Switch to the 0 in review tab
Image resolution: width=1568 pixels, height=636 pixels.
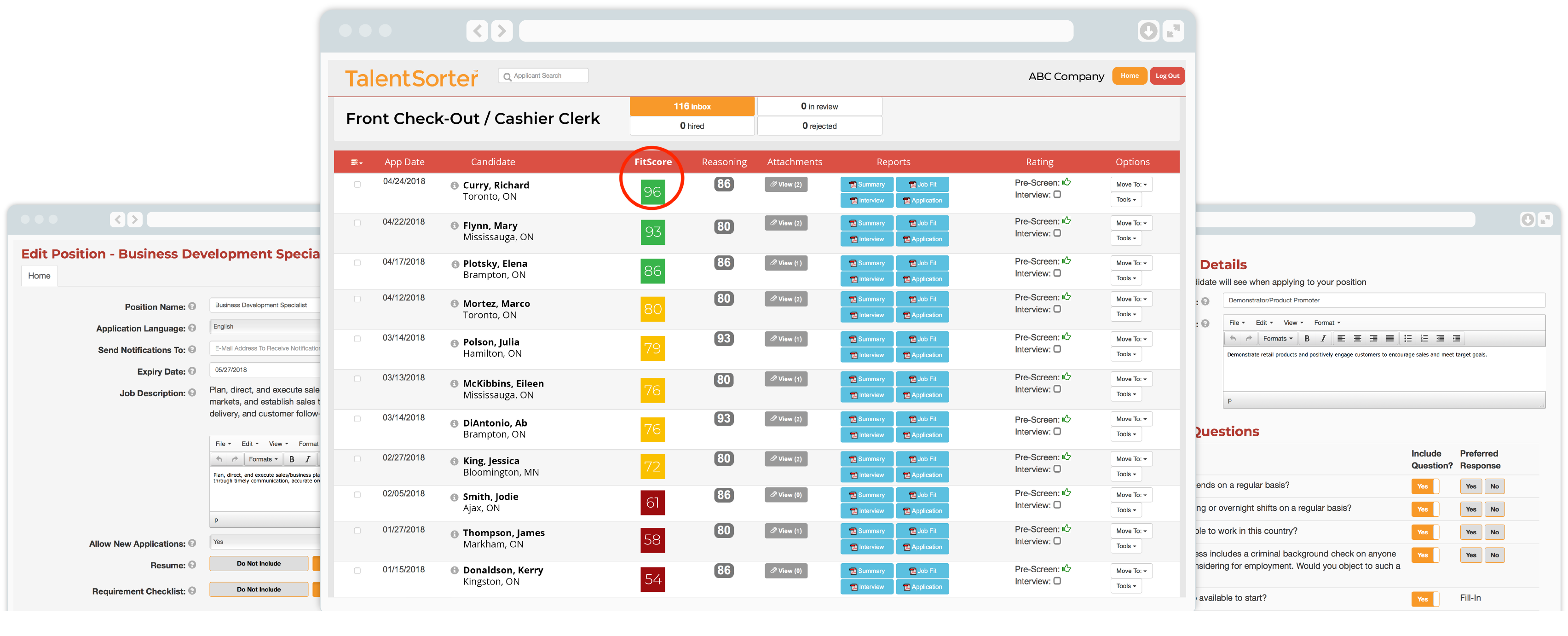point(819,106)
